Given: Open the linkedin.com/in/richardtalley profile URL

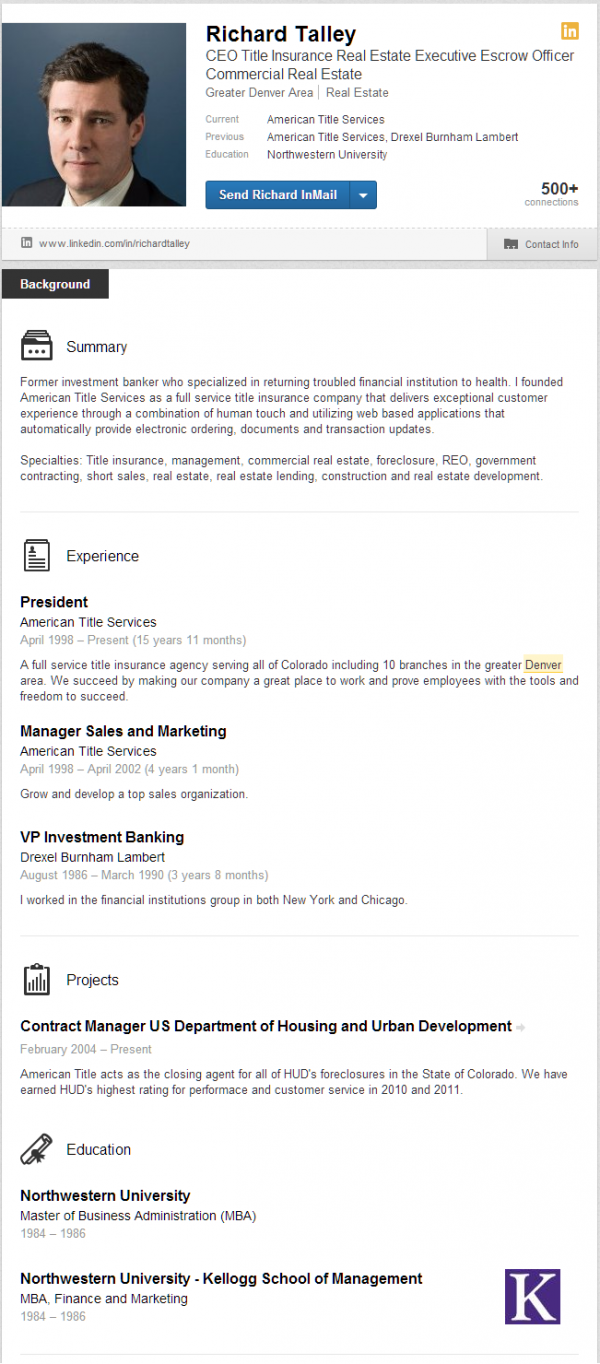Looking at the screenshot, I should 114,244.
